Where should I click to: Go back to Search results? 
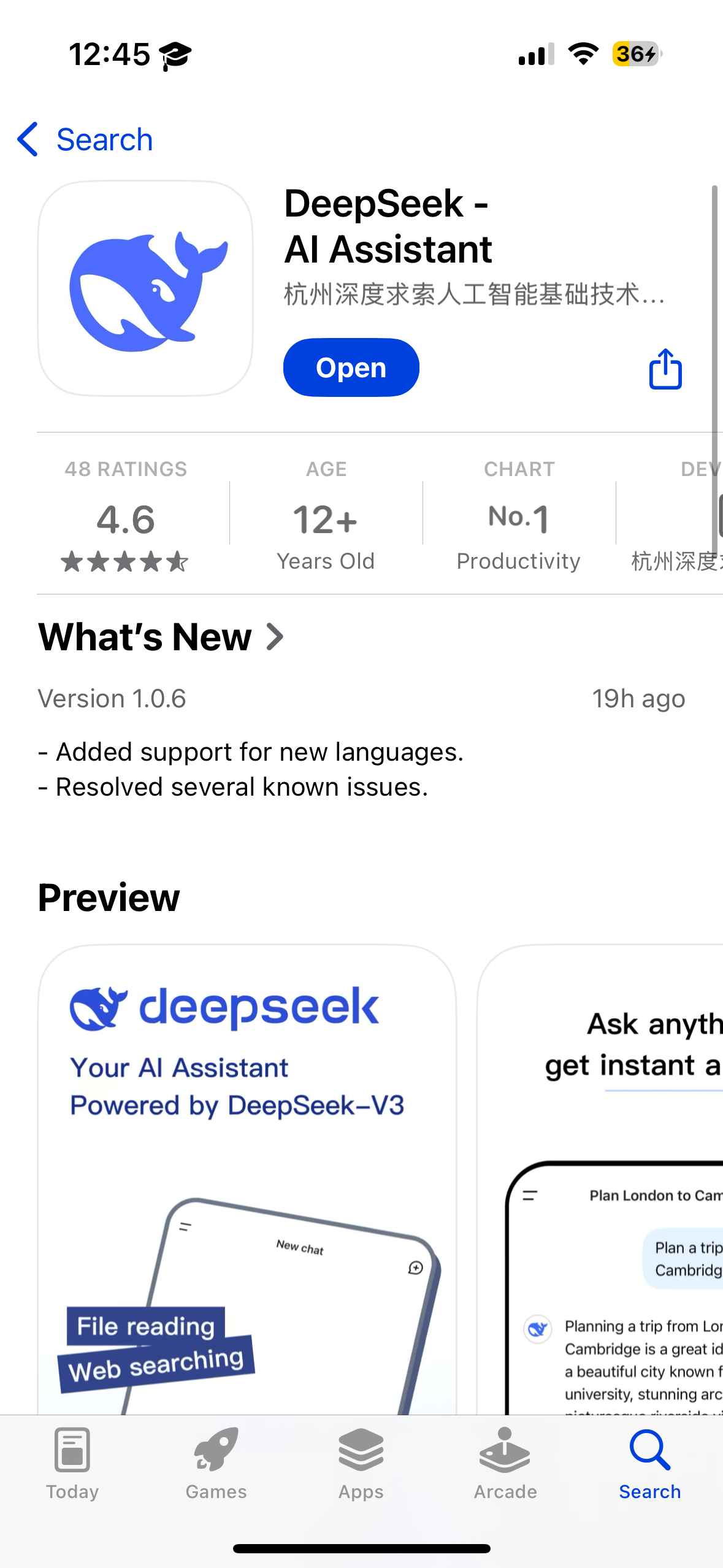104,140
